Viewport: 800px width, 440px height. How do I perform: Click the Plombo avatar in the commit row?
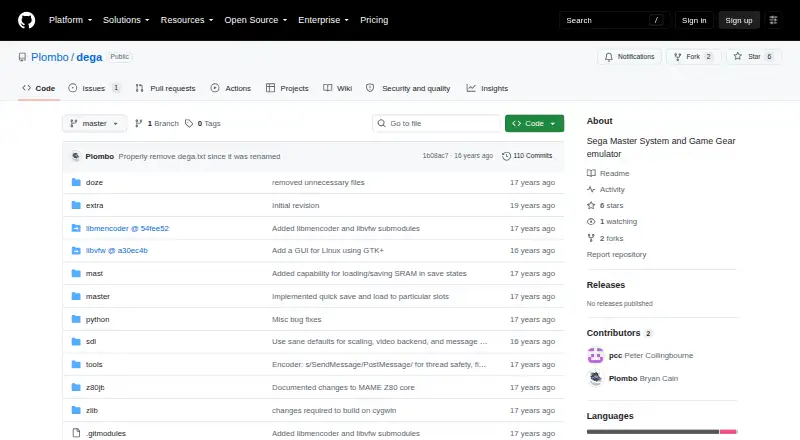(x=76, y=156)
